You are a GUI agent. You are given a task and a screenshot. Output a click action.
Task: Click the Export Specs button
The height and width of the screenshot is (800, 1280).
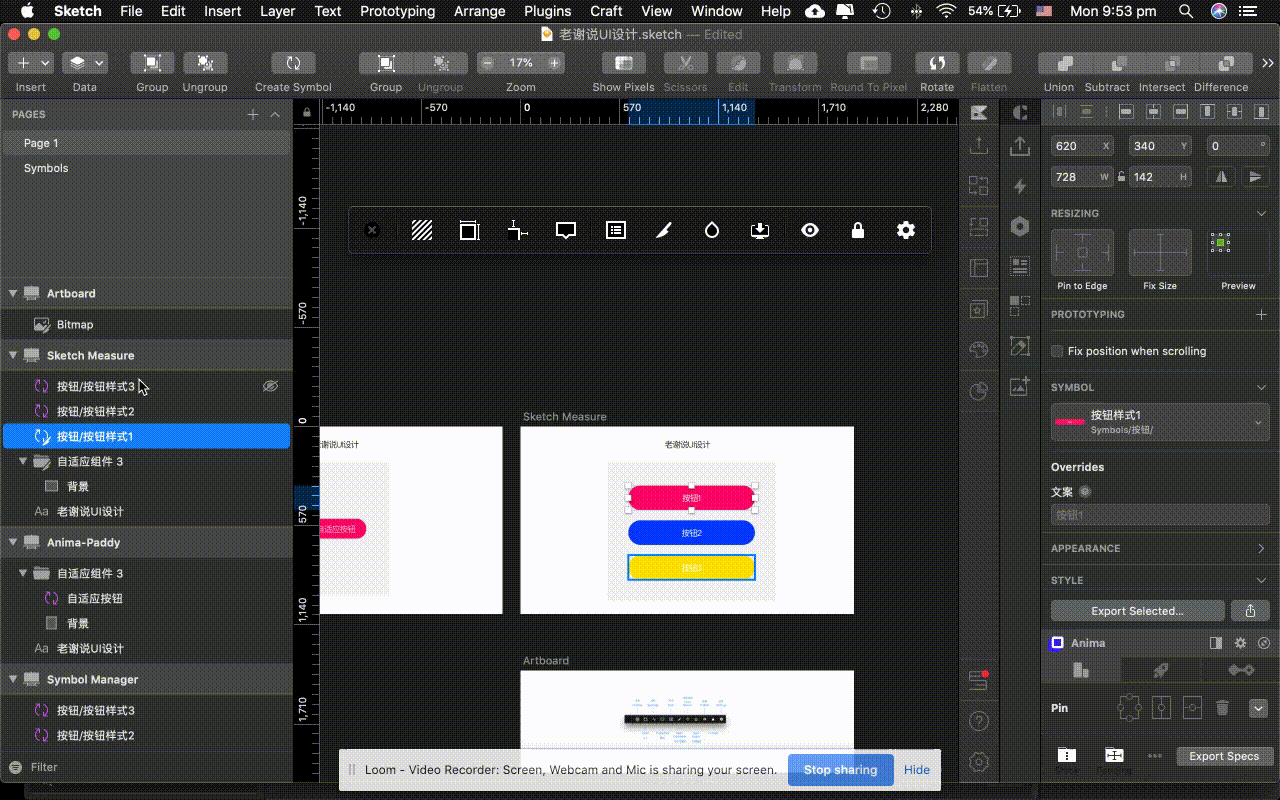pyautogui.click(x=1223, y=756)
